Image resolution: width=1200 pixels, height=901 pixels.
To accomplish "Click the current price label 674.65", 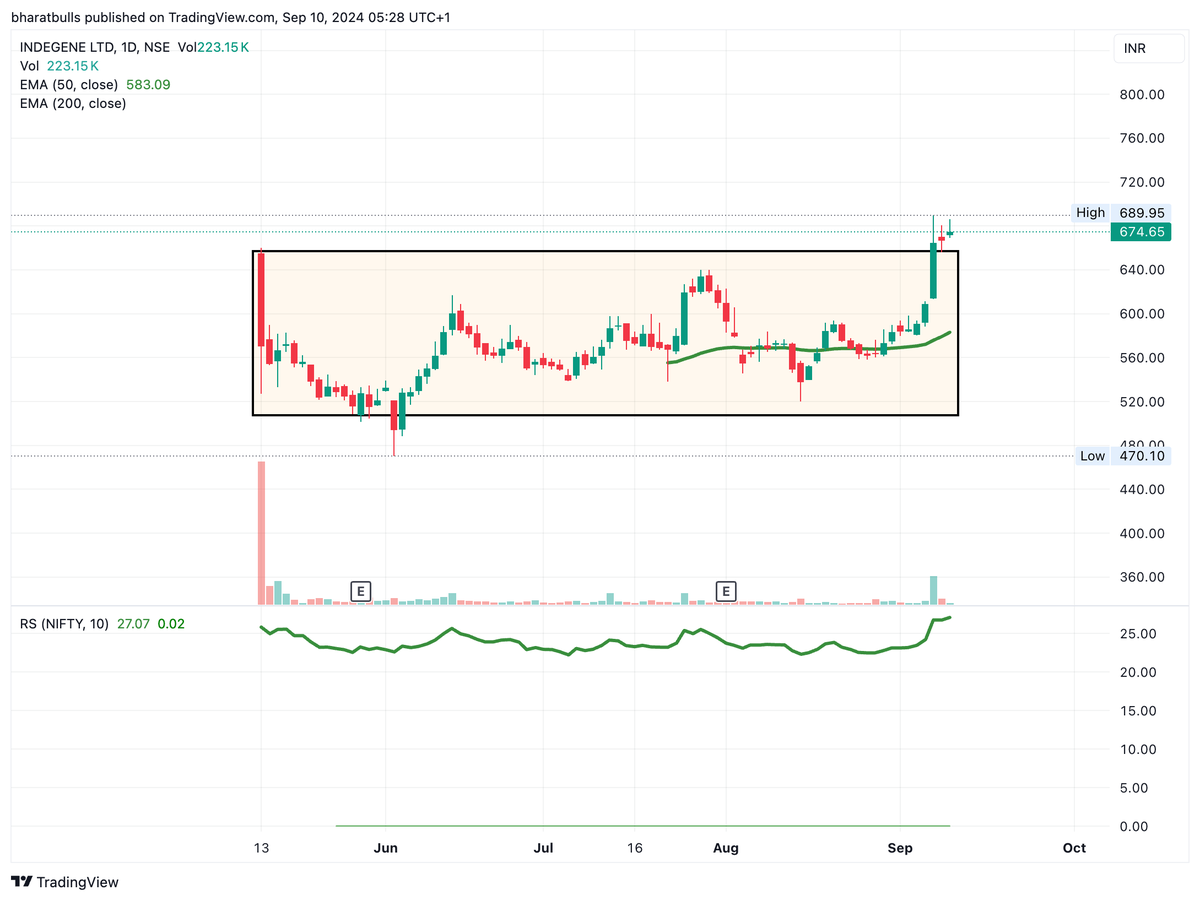I will [1141, 232].
